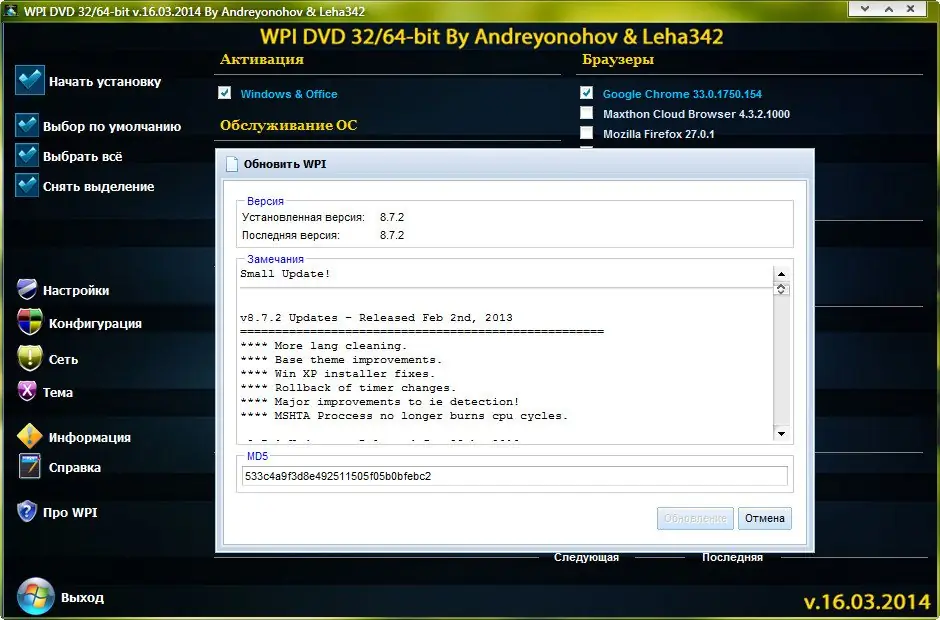Click the Информация warning diamond icon
The width and height of the screenshot is (940, 620).
[x=29, y=436]
